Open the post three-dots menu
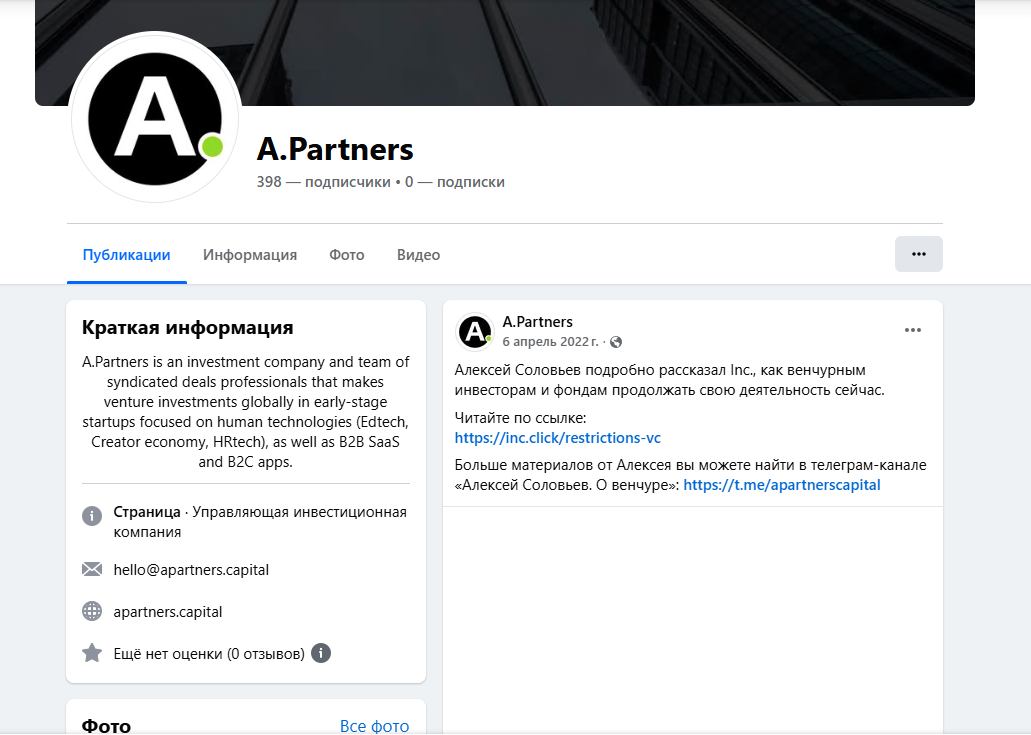The height and width of the screenshot is (735, 1031). tap(913, 330)
